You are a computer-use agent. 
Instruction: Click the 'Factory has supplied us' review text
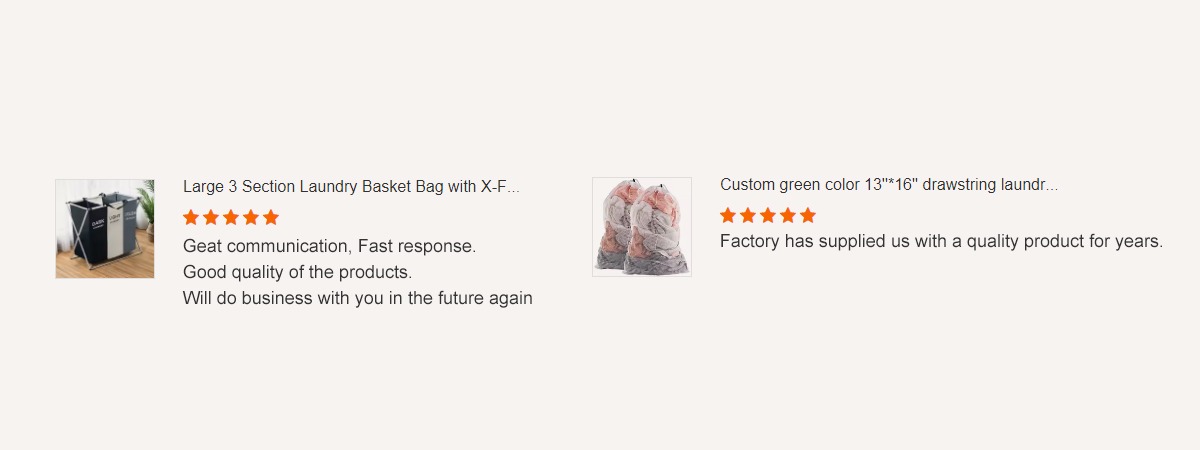click(941, 241)
